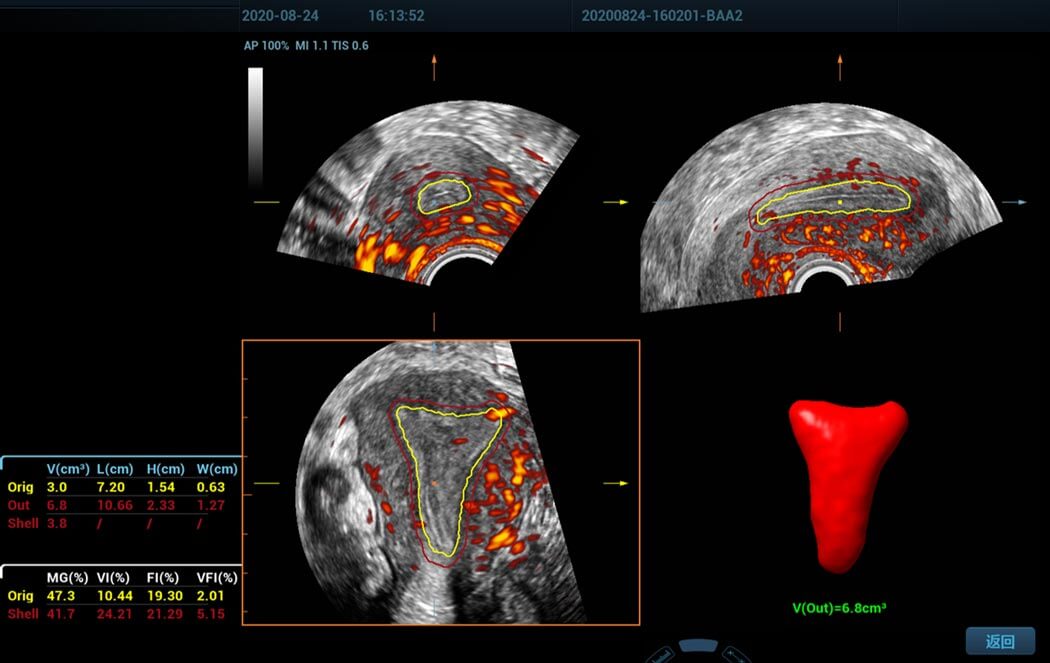Select the Orig row in volume table
This screenshot has height=663, width=1050.
pyautogui.click(x=120, y=487)
